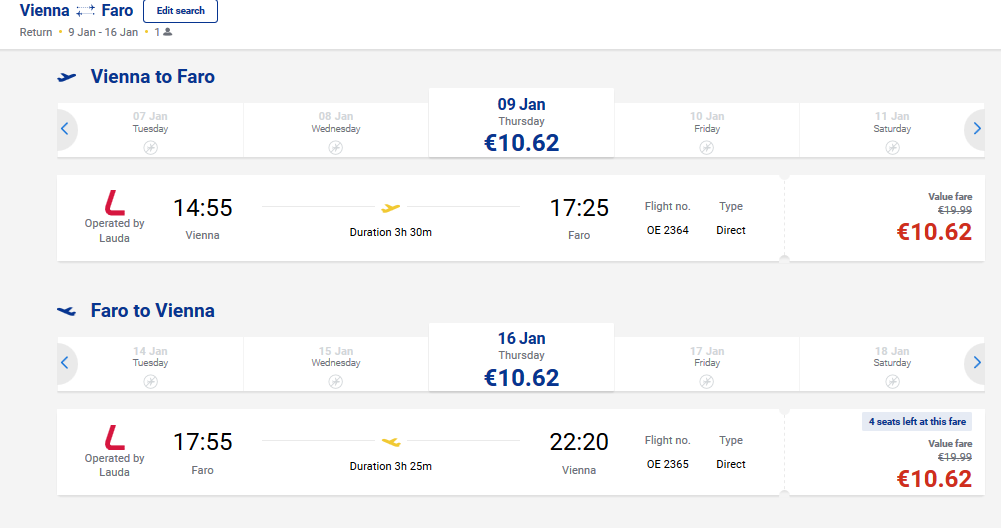
Task: Click the Edit search button
Action: point(180,11)
